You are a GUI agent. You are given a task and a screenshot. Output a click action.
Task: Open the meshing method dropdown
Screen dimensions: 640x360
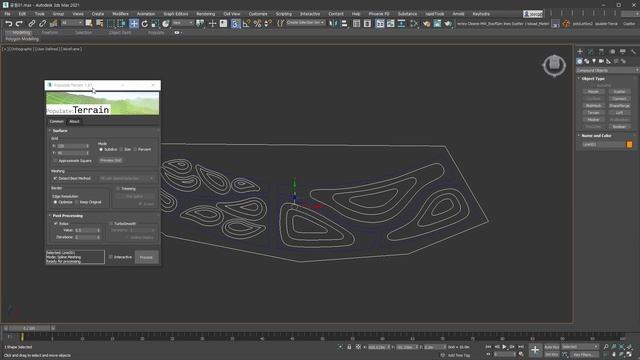click(127, 178)
